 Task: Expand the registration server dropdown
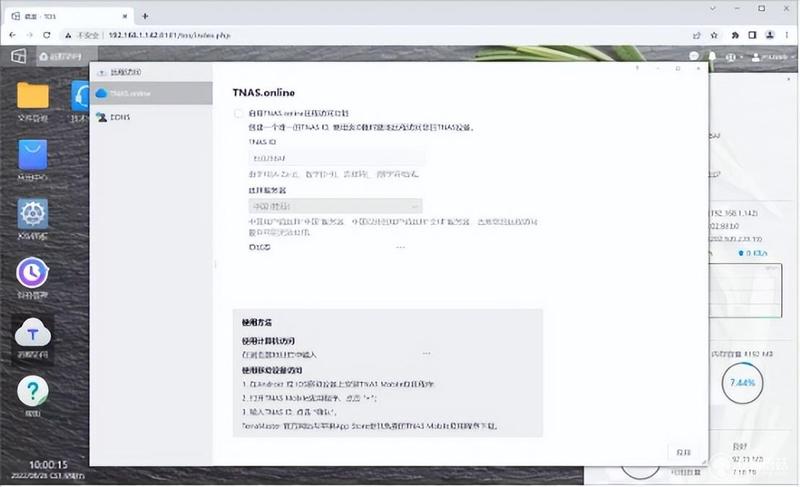click(x=335, y=206)
